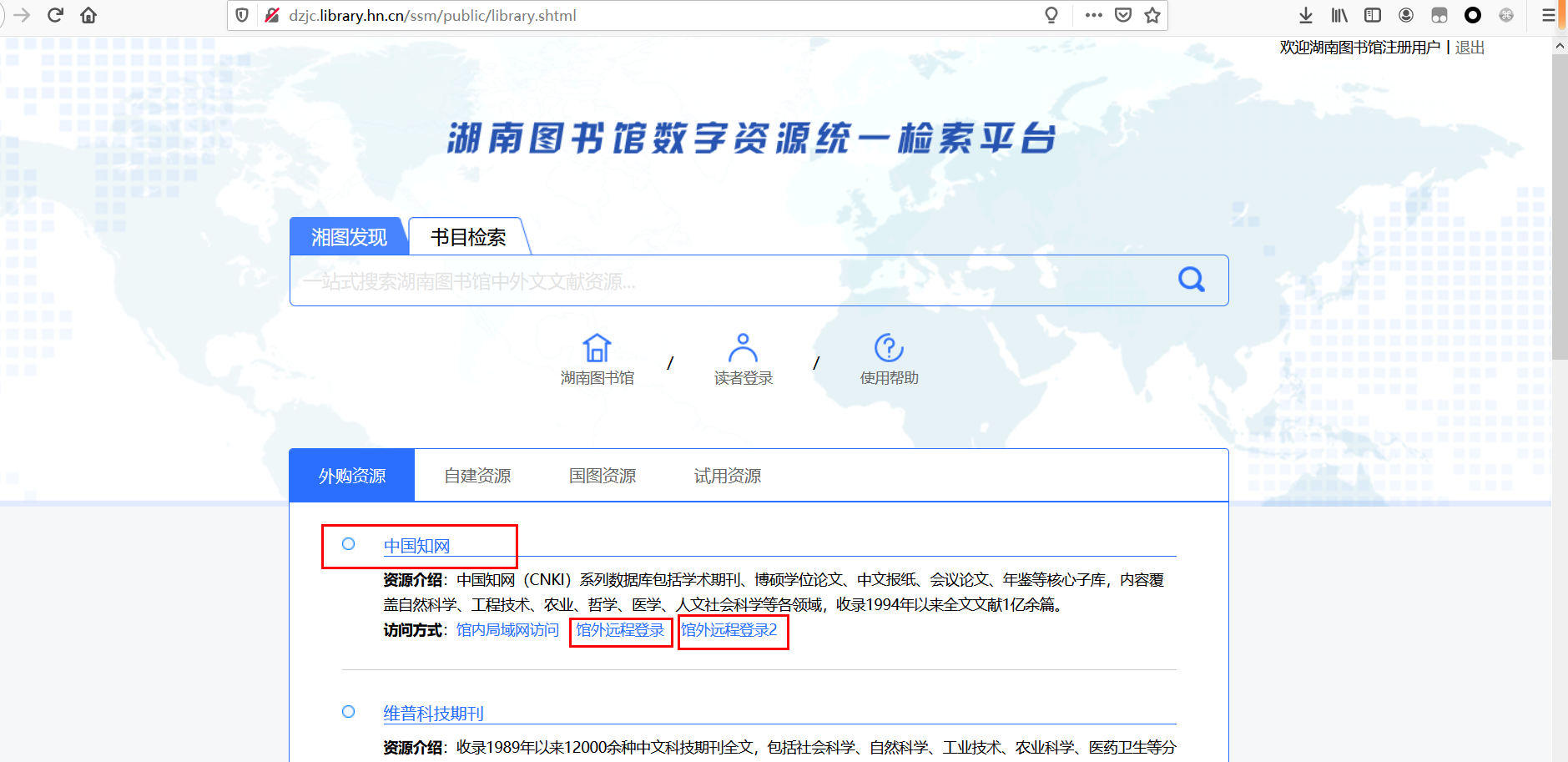This screenshot has width=1568, height=762.
Task: Click the circle bullet beside 维普科技期刊
Action: (349, 712)
